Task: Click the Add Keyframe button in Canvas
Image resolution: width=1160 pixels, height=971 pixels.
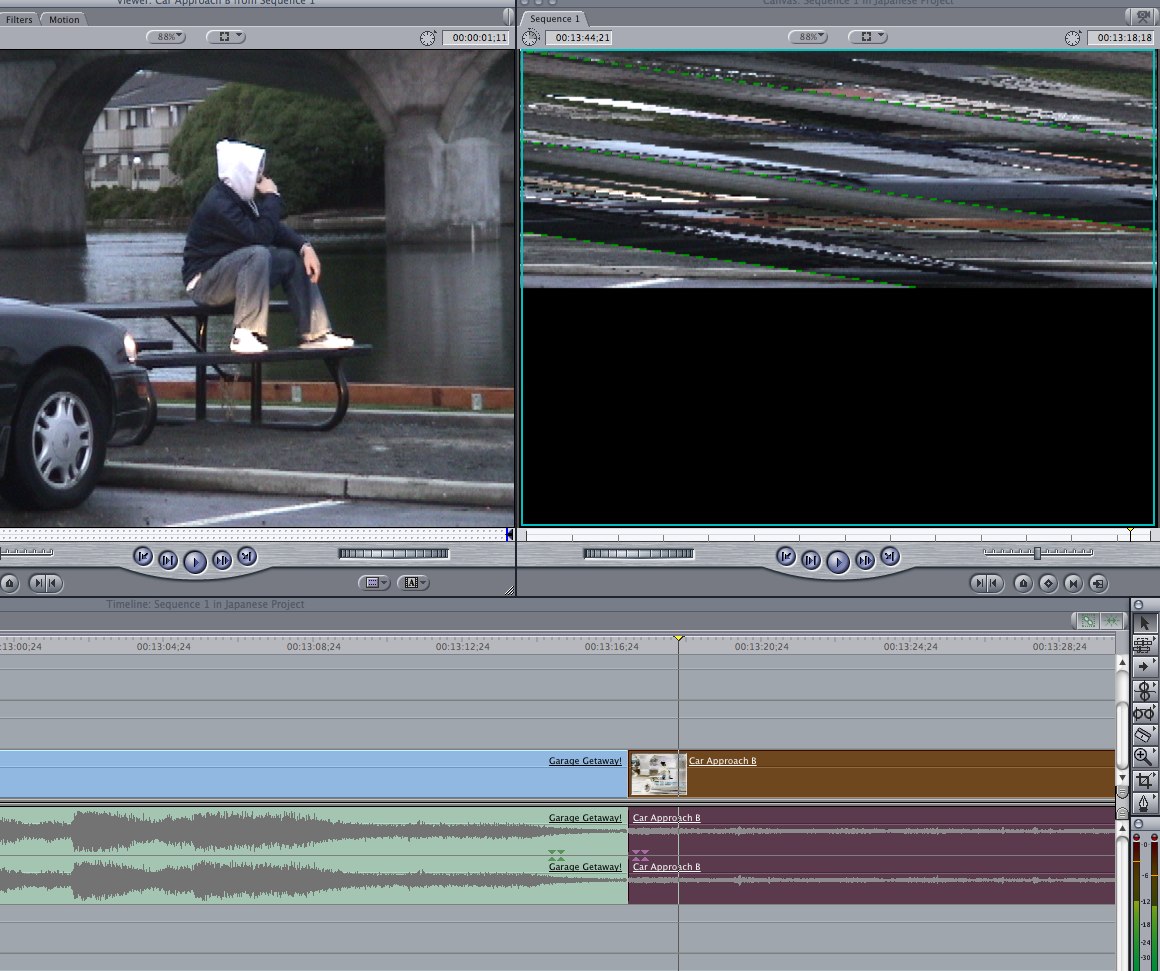Action: 1048,583
